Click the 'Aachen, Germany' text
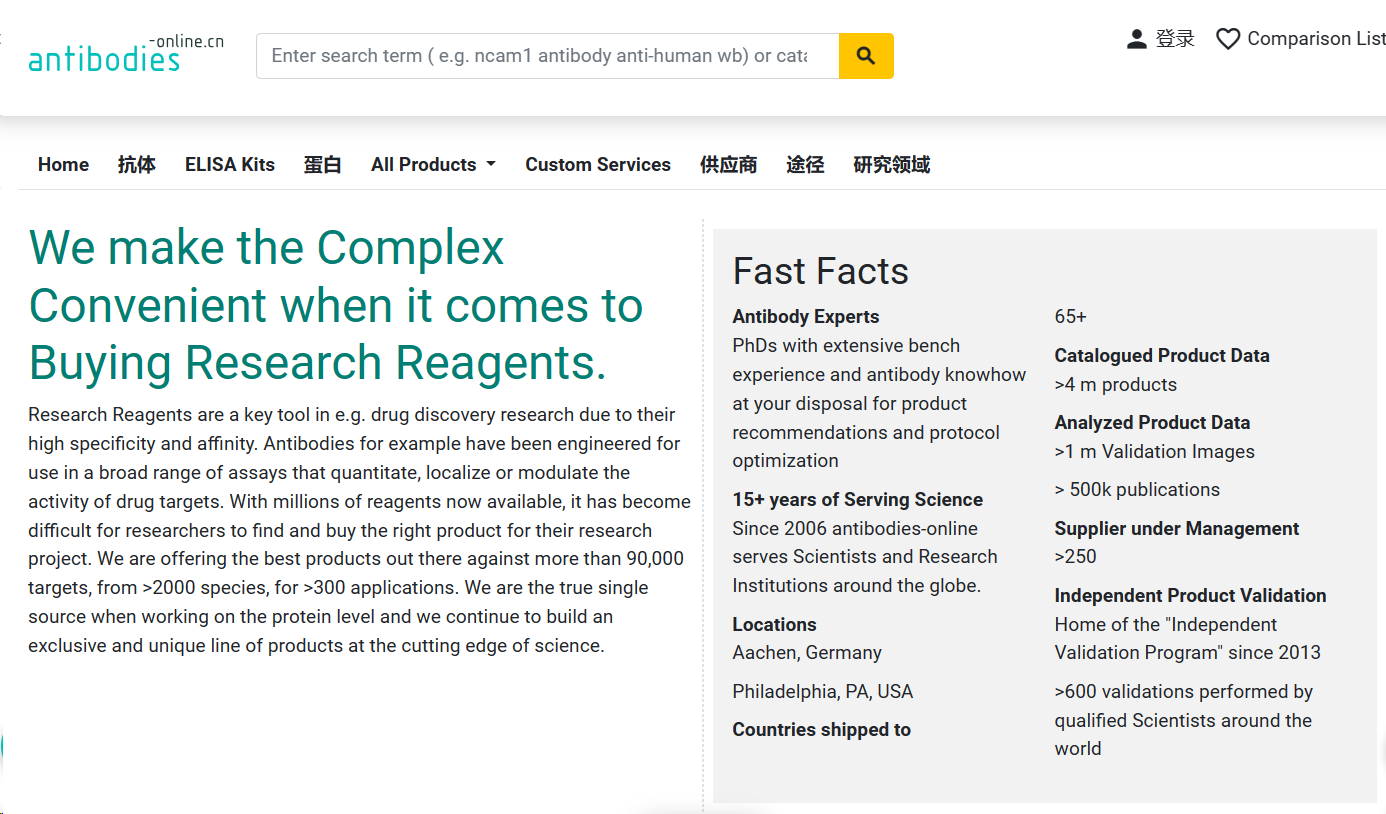This screenshot has height=814, width=1386. (x=807, y=653)
